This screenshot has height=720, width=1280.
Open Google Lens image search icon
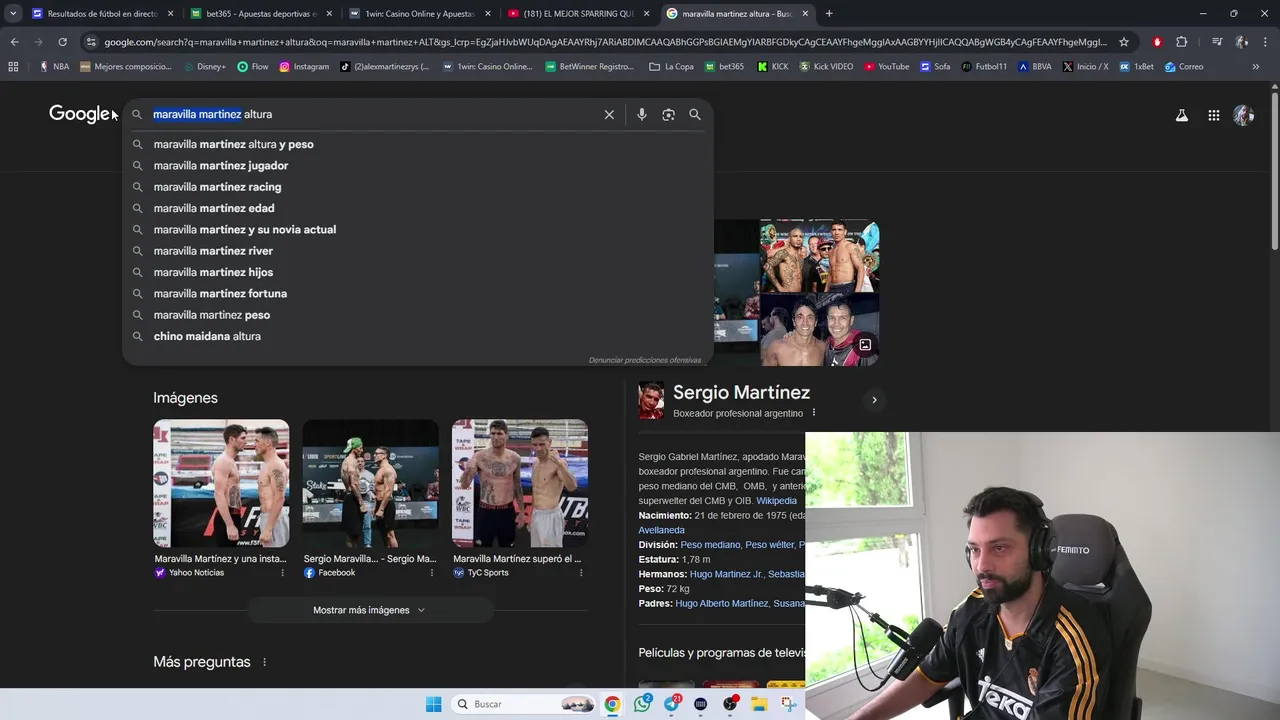tap(668, 115)
